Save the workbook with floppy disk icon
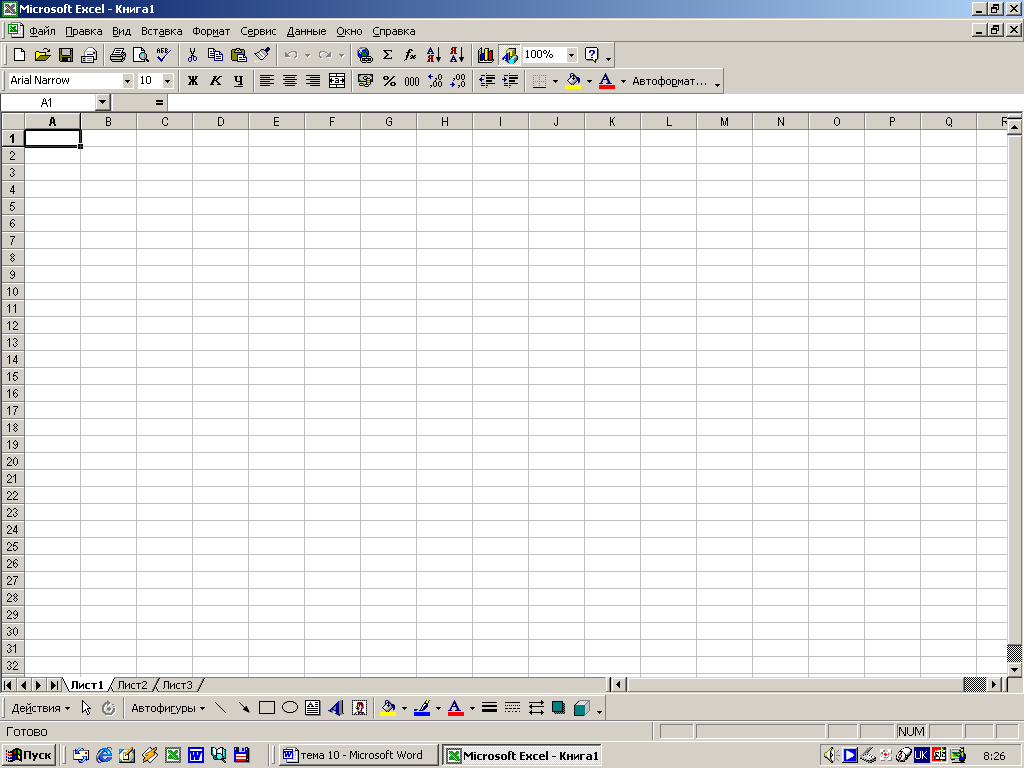This screenshot has width=1024, height=768. point(65,55)
